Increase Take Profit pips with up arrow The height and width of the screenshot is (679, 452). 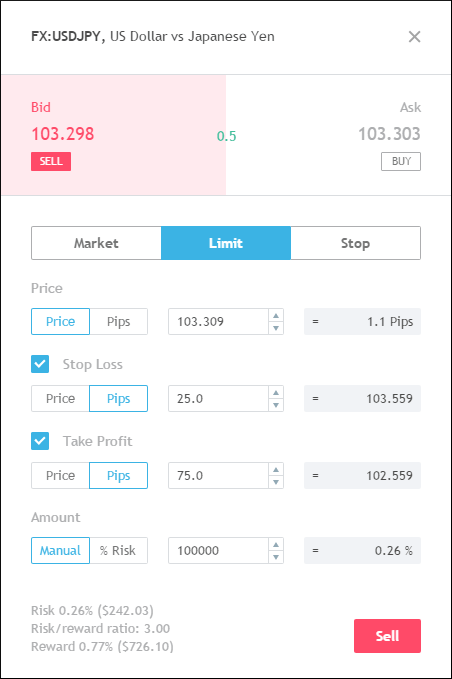pos(276,469)
